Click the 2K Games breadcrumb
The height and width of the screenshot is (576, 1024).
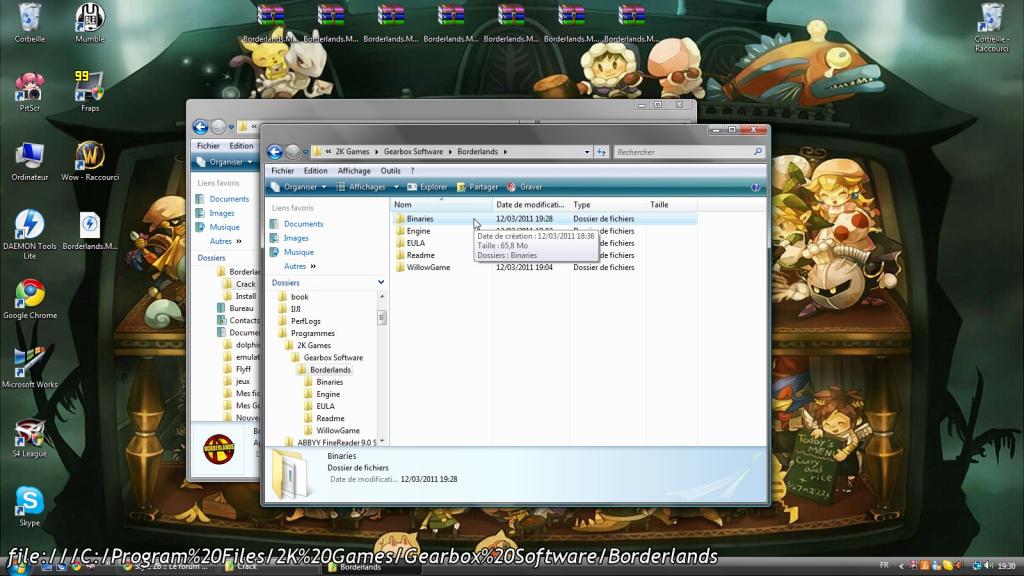[352, 152]
